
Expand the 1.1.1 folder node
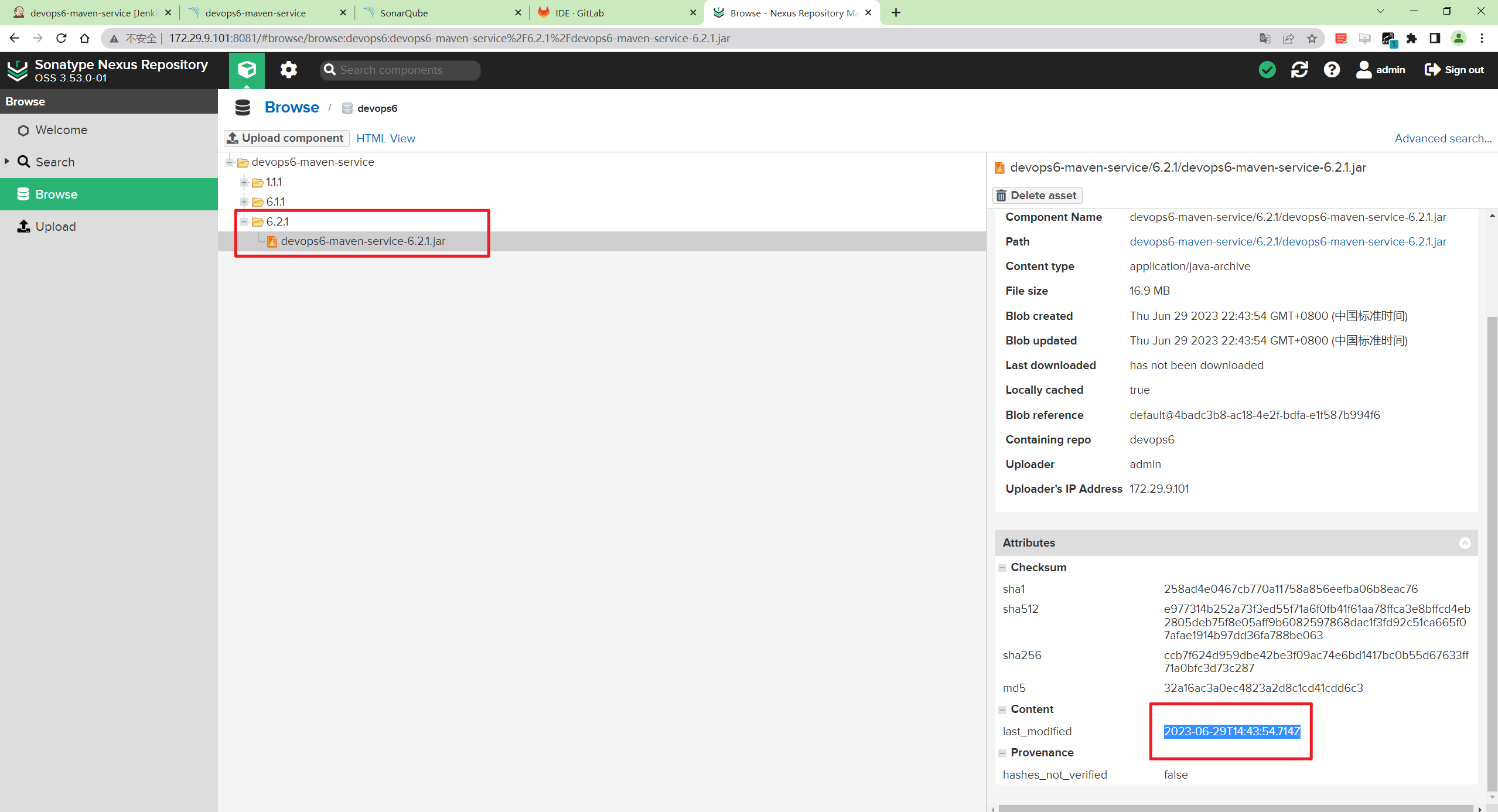[x=244, y=182]
